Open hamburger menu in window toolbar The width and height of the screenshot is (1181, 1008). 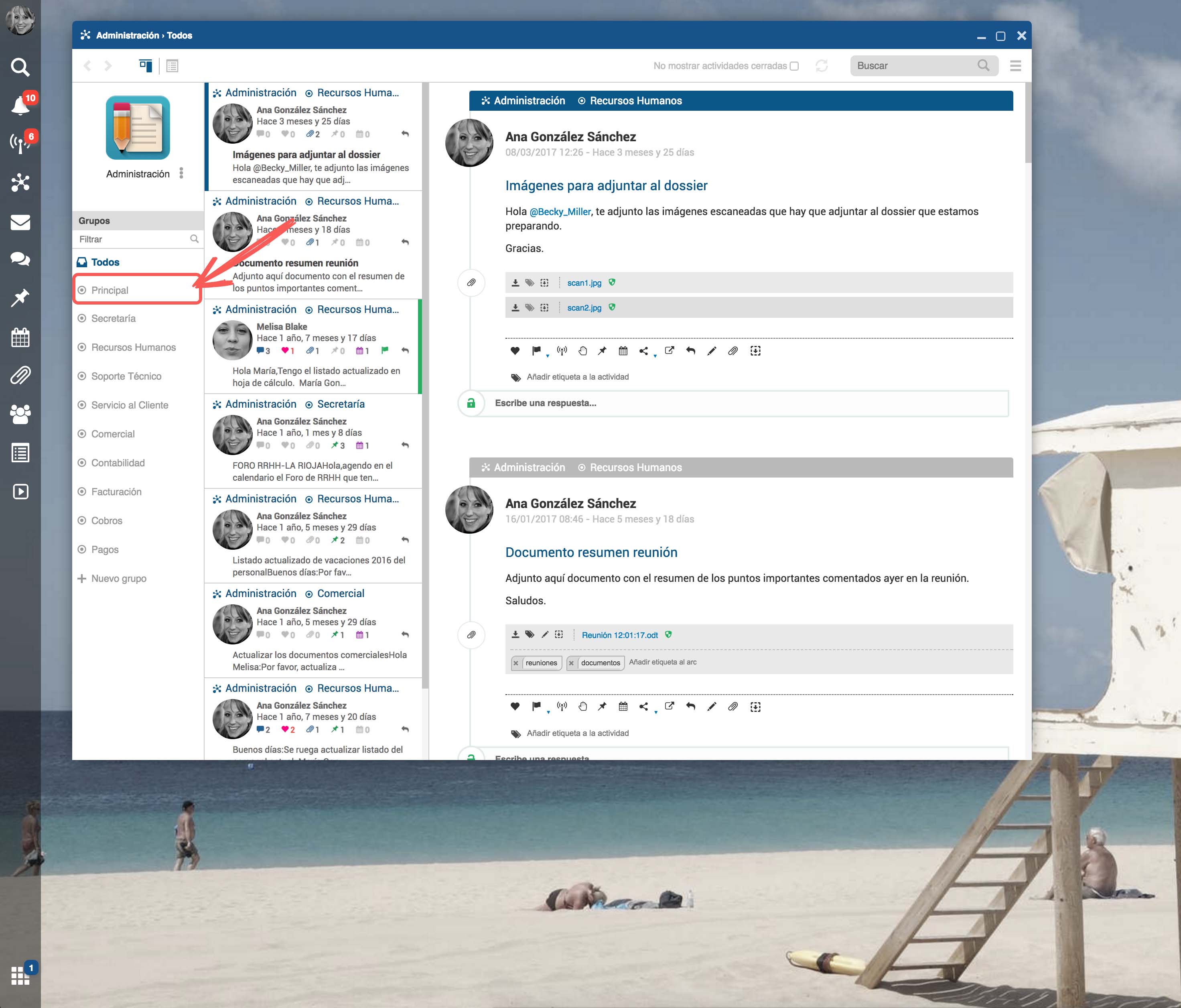pos(1015,66)
